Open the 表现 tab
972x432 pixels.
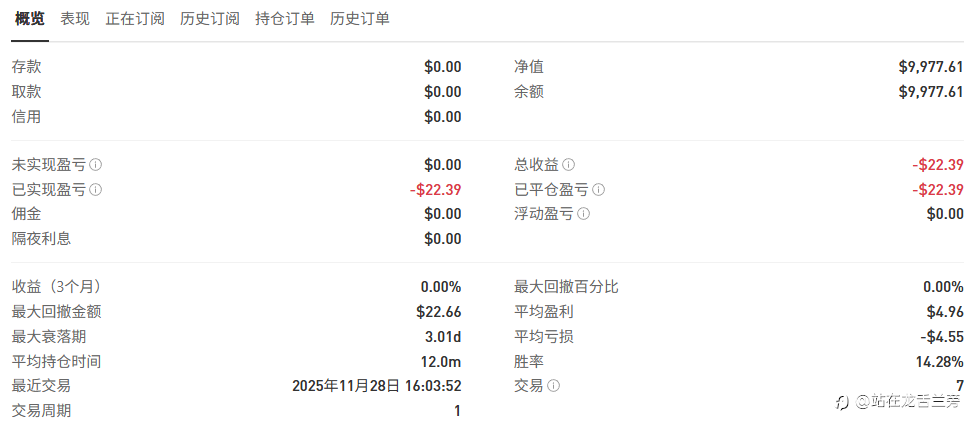click(75, 19)
